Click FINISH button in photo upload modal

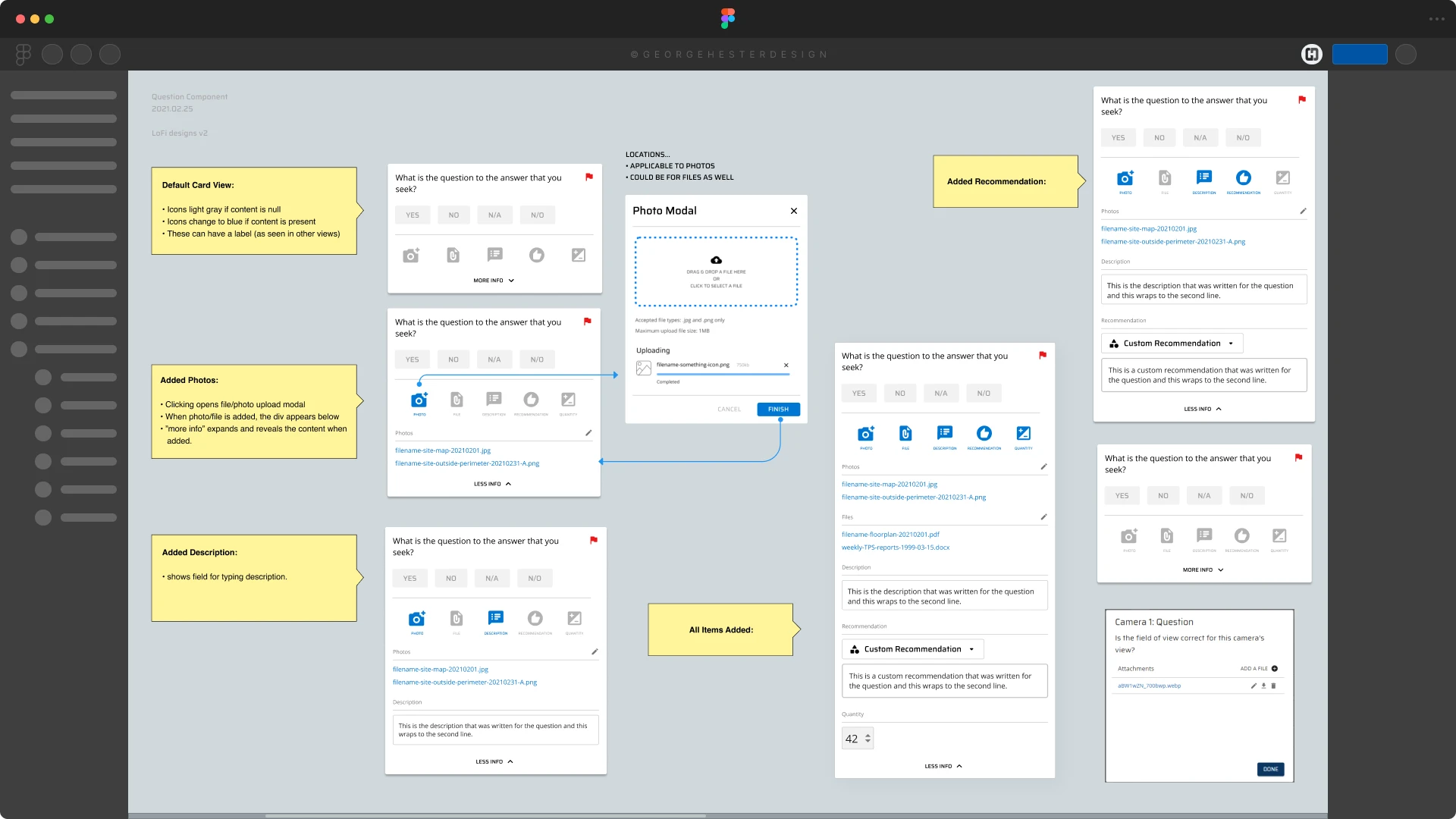click(779, 409)
